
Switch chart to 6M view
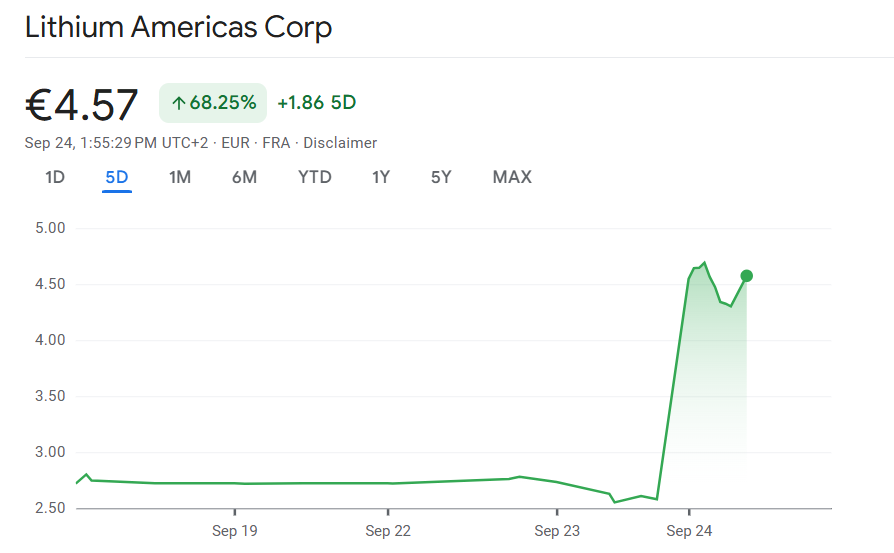click(244, 178)
